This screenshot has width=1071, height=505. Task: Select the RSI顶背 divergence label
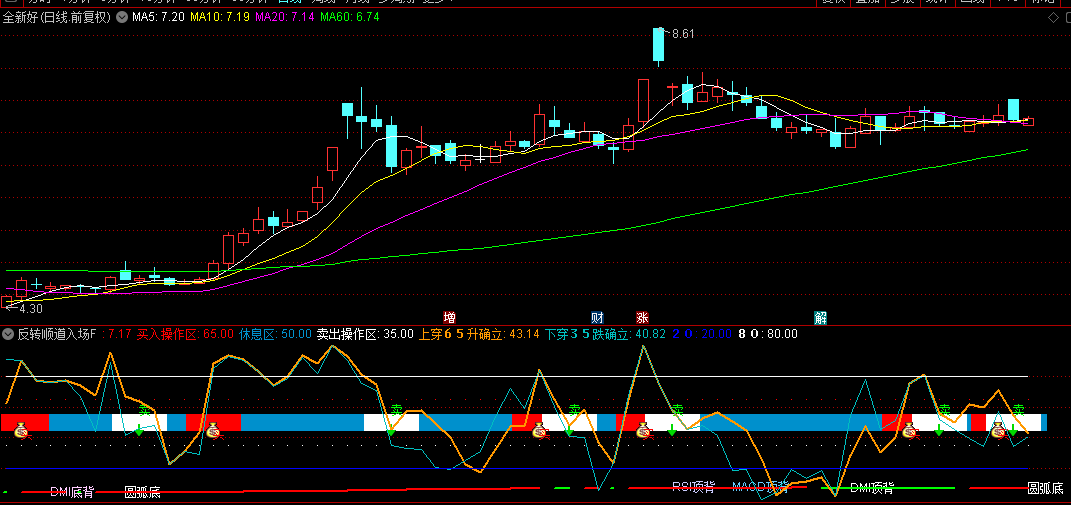(x=693, y=487)
